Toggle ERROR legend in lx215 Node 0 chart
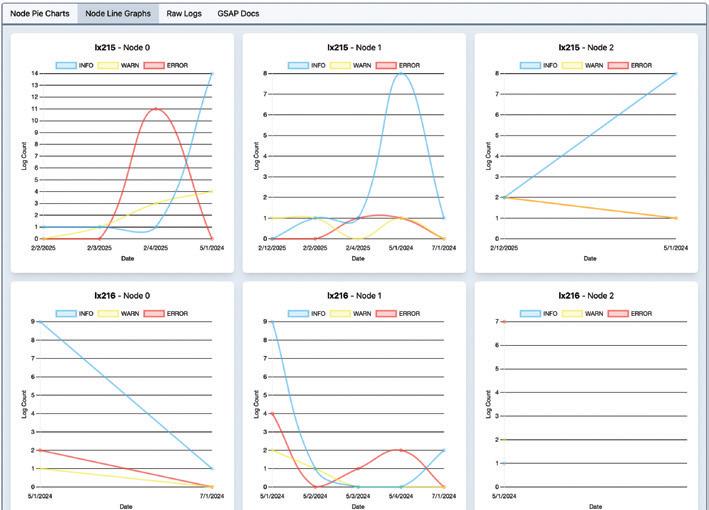Image resolution: width=709 pixels, height=510 pixels. point(166,66)
